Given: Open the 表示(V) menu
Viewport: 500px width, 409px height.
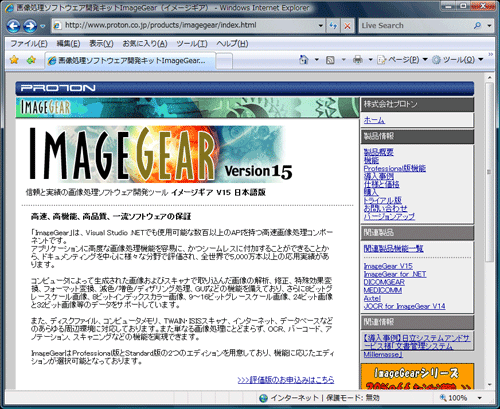Looking at the screenshot, I should pyautogui.click(x=101, y=44).
